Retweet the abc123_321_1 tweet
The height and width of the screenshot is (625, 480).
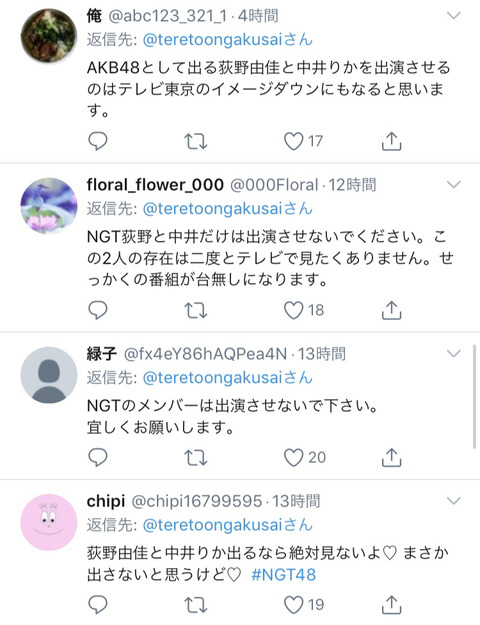[x=196, y=141]
